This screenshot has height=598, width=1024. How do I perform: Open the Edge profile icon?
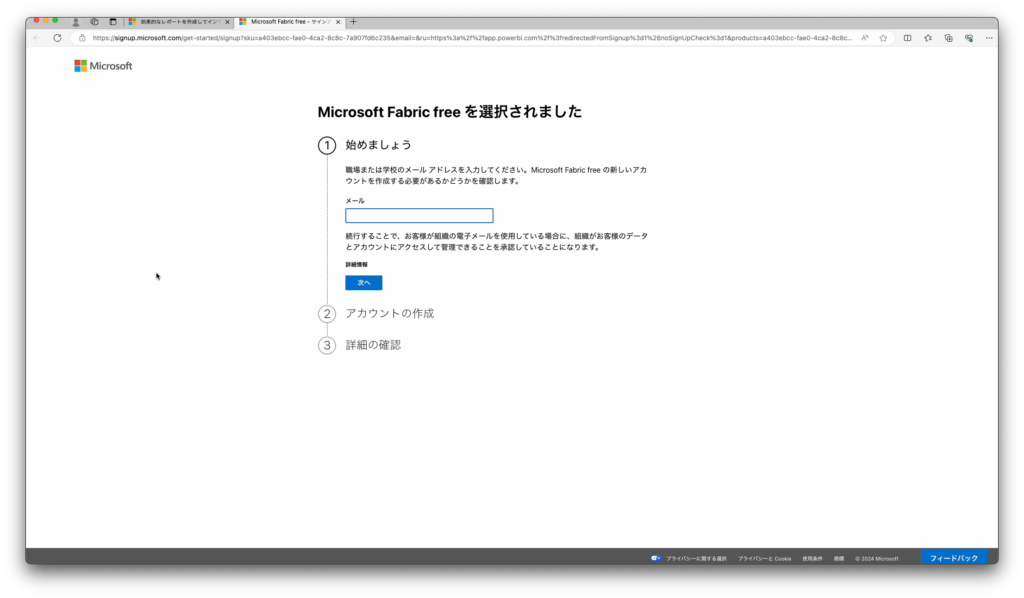click(76, 21)
